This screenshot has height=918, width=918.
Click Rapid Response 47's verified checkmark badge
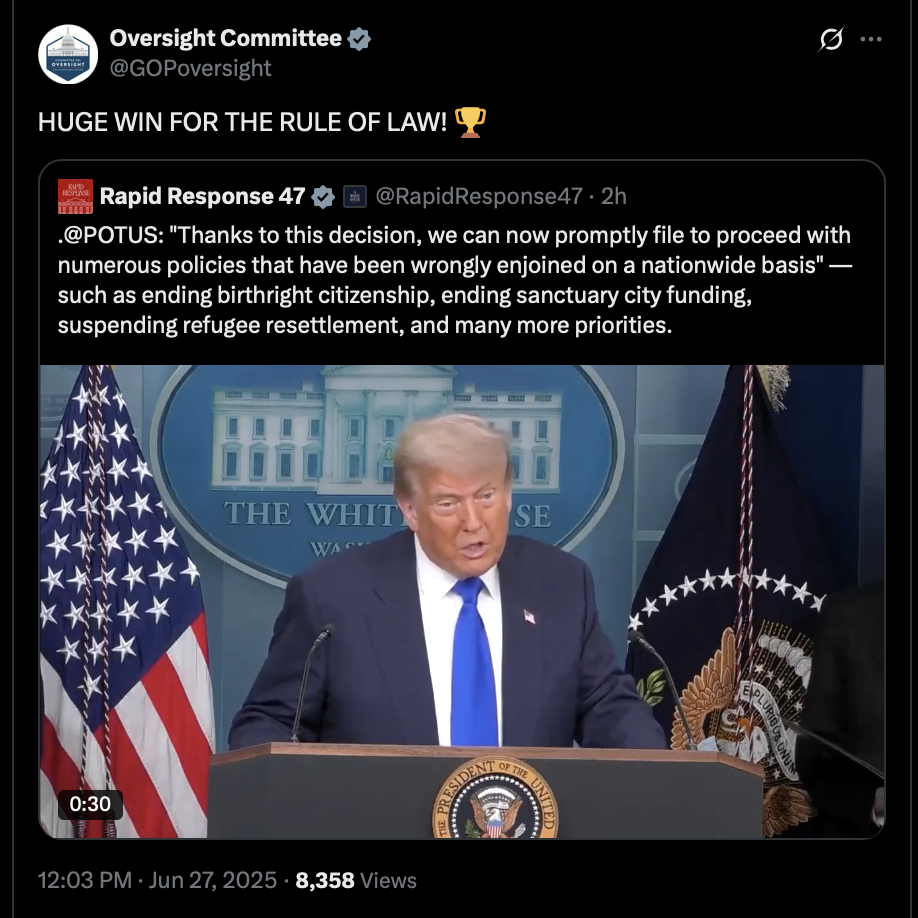point(323,197)
